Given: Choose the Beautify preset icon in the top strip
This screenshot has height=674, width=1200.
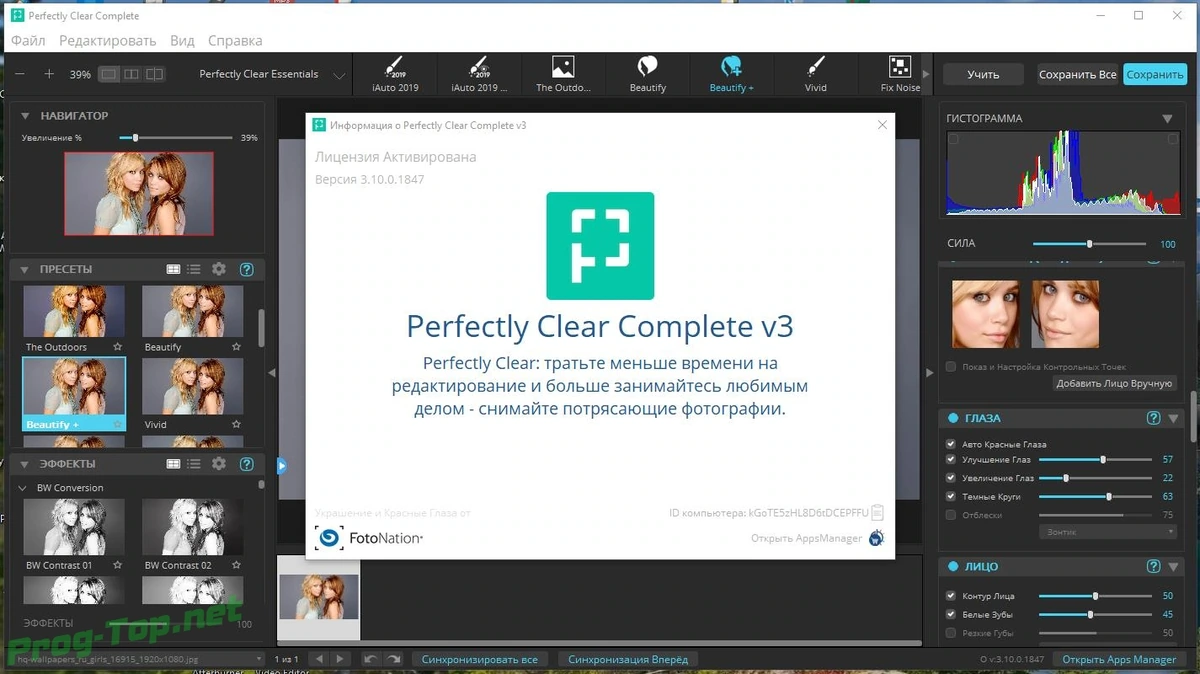Looking at the screenshot, I should 647,74.
